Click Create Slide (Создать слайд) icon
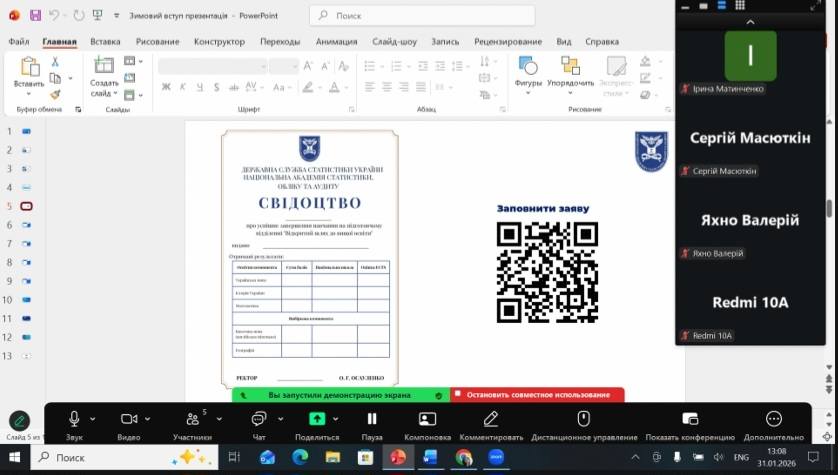This screenshot has height=475, width=838. point(104,67)
